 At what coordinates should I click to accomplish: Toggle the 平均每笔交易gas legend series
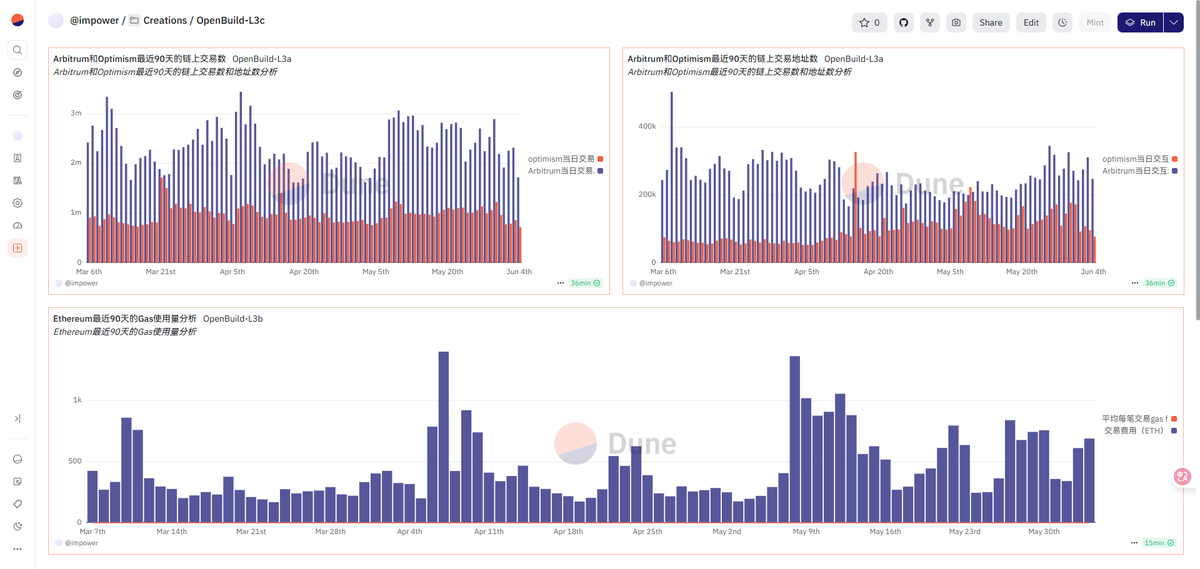click(x=1140, y=418)
